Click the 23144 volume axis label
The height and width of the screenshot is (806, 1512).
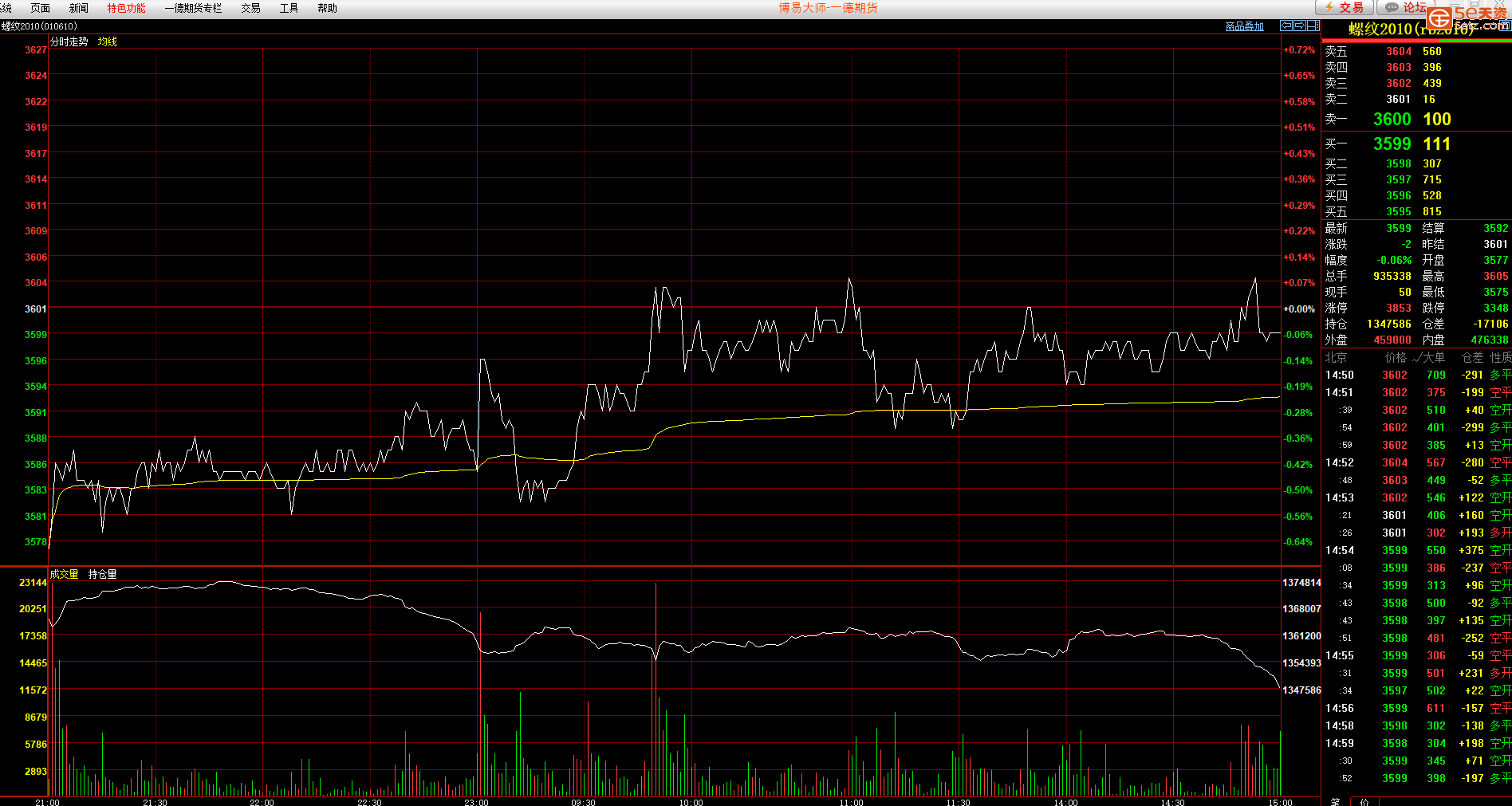click(33, 583)
